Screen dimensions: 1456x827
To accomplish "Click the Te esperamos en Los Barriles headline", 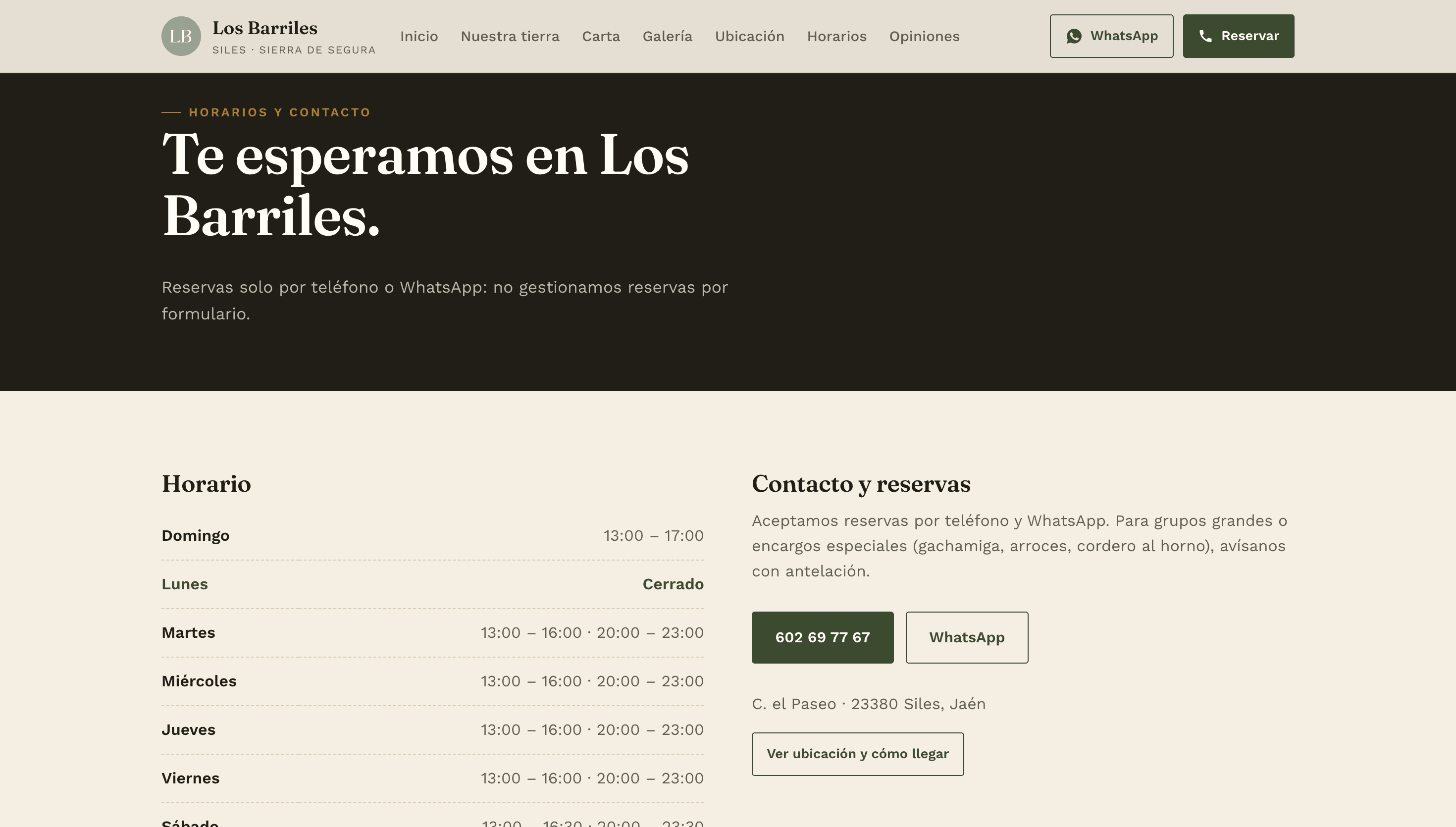I will pyautogui.click(x=425, y=185).
